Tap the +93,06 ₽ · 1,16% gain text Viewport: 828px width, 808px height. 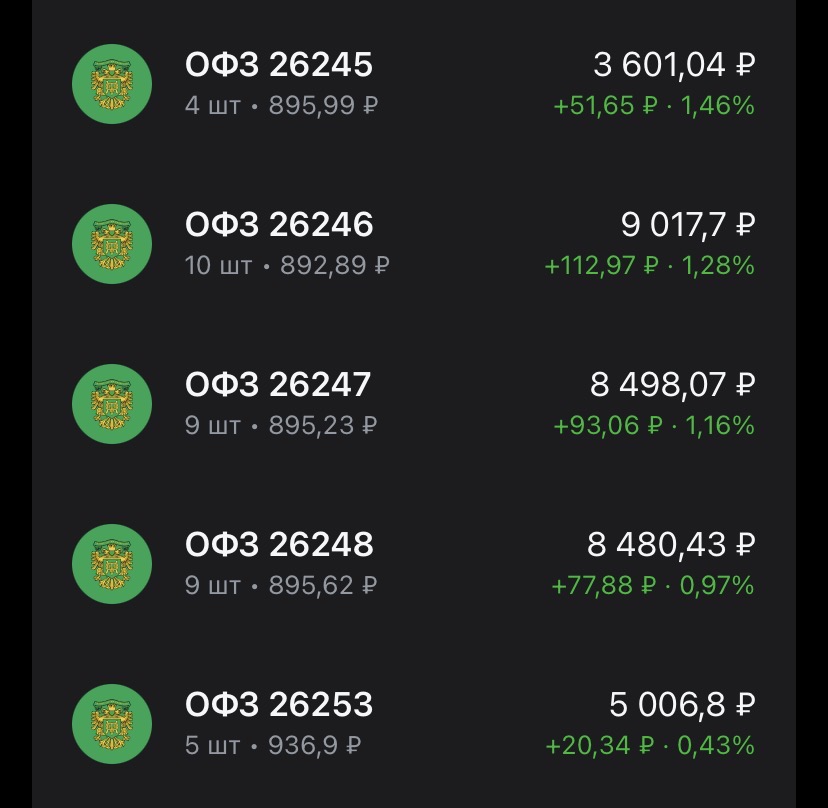(x=654, y=426)
